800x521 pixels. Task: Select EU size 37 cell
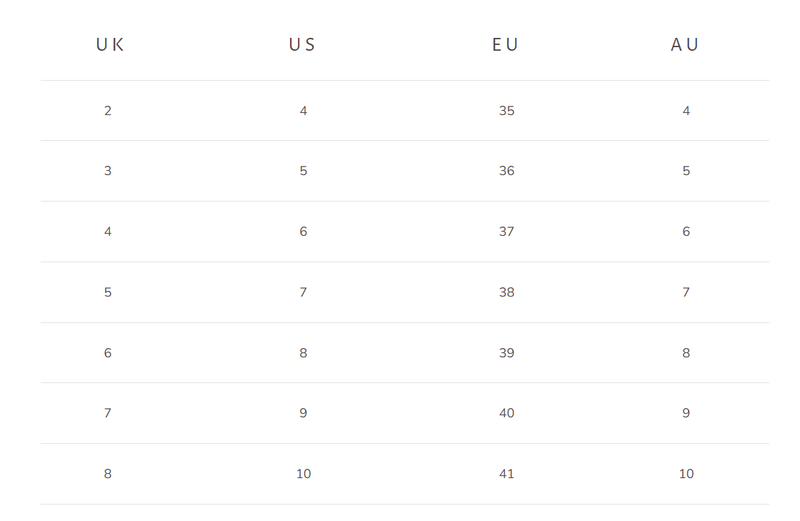(x=506, y=232)
